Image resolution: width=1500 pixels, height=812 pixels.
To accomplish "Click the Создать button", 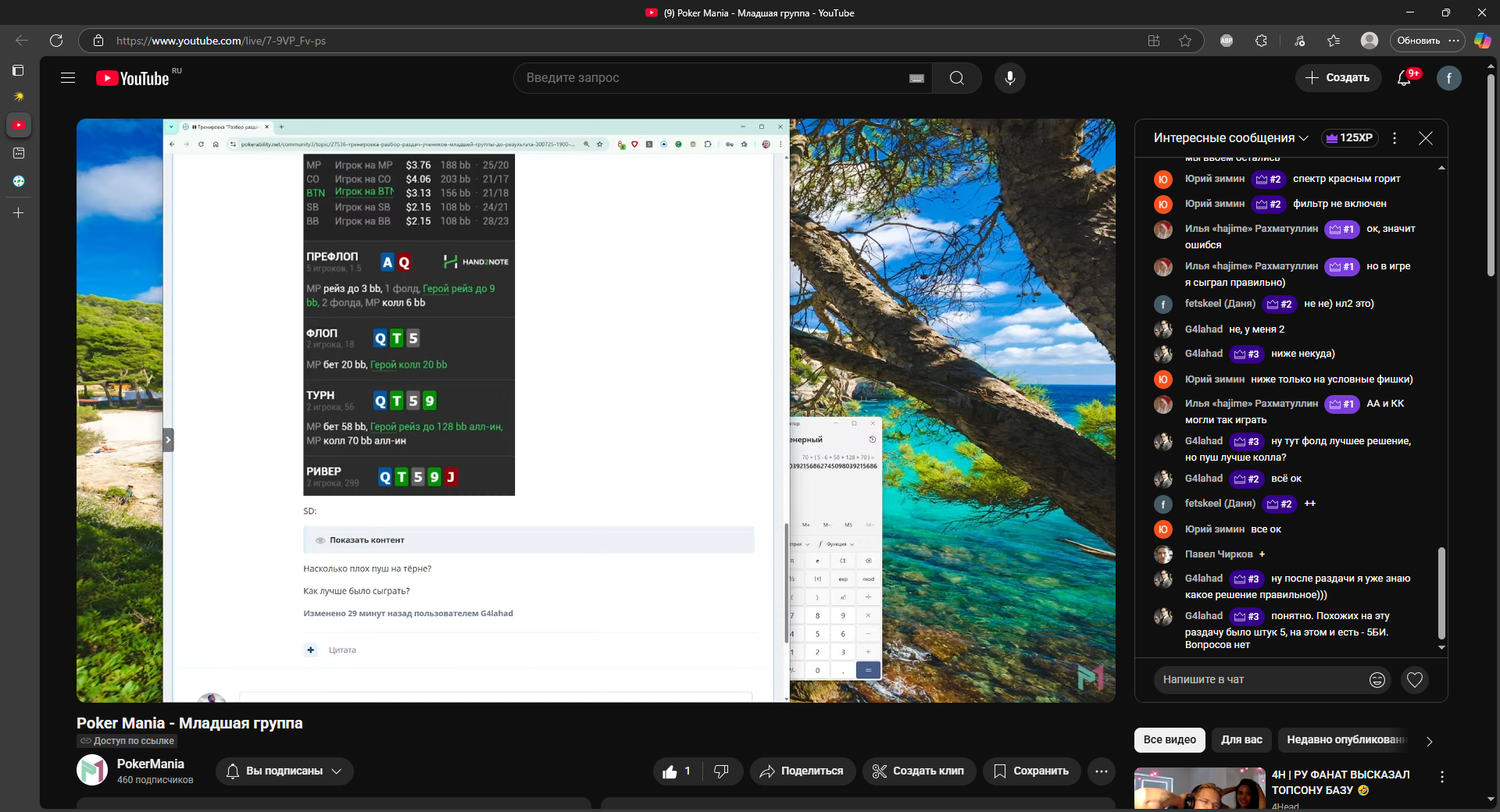I will click(x=1337, y=78).
